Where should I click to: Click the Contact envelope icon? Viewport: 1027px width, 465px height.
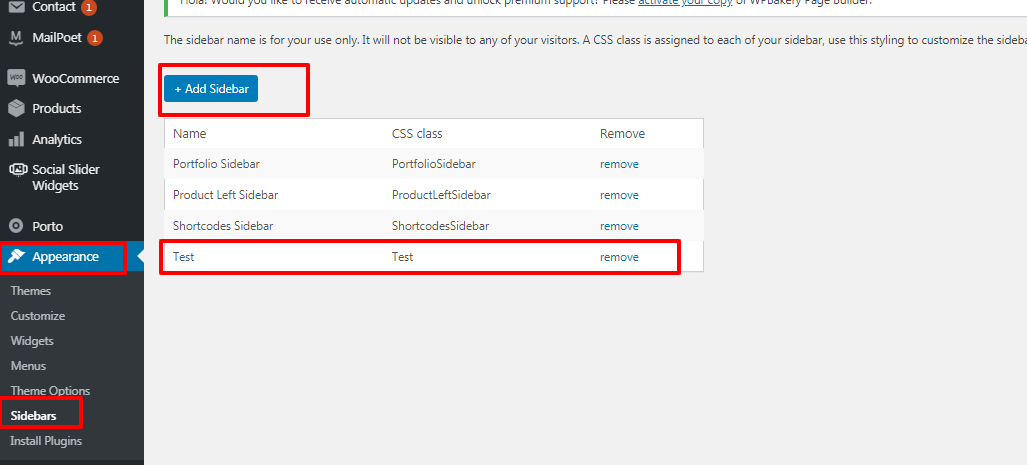click(16, 7)
